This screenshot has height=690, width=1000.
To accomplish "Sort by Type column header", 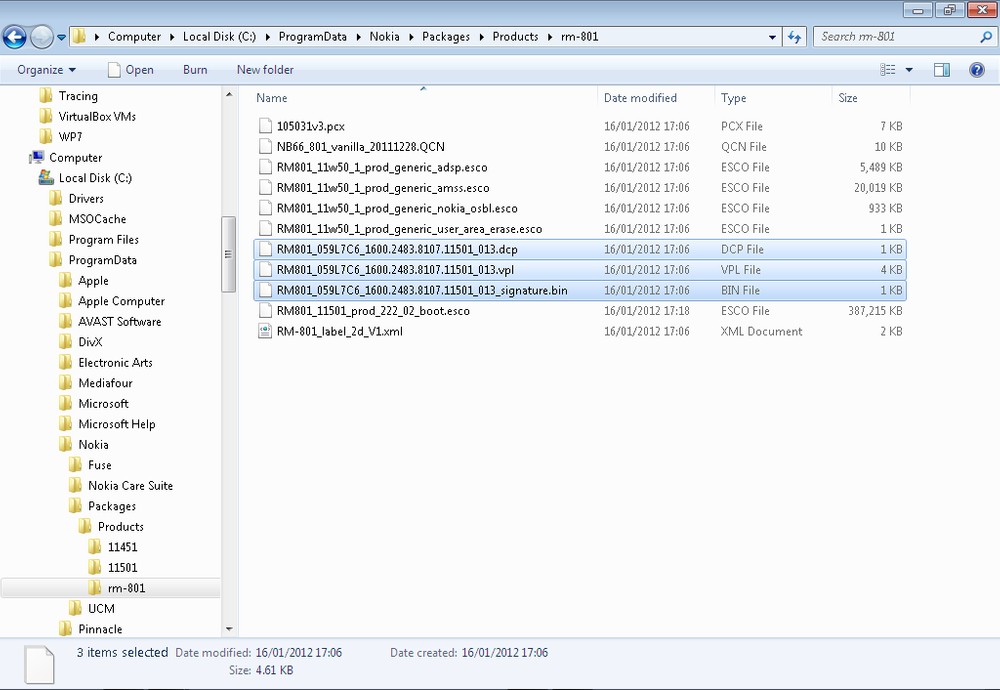I will (733, 98).
